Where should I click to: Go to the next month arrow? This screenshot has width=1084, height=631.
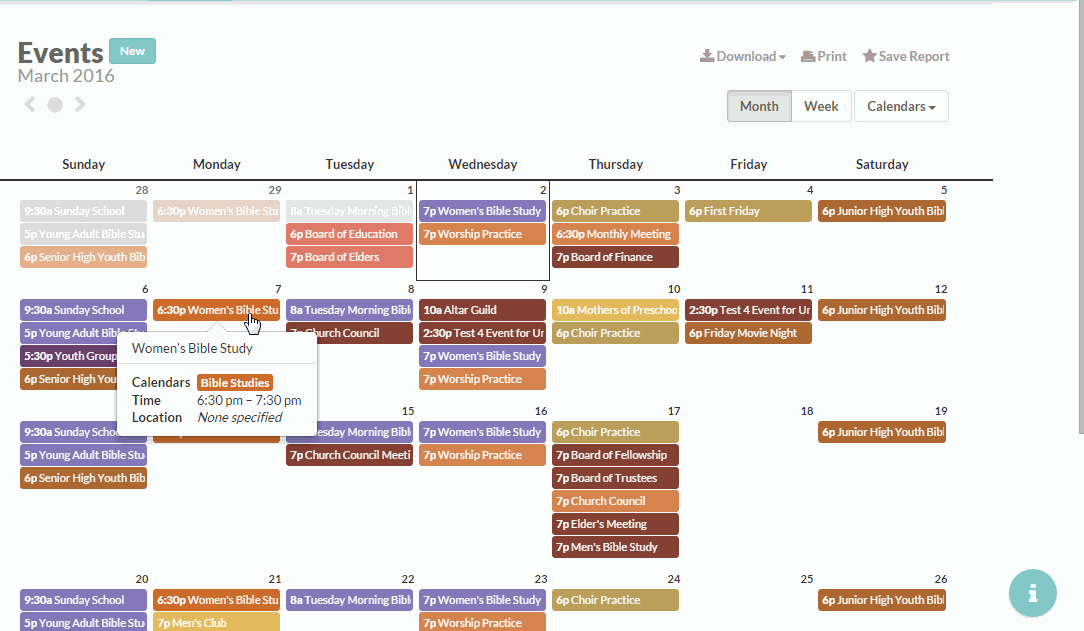tap(80, 104)
